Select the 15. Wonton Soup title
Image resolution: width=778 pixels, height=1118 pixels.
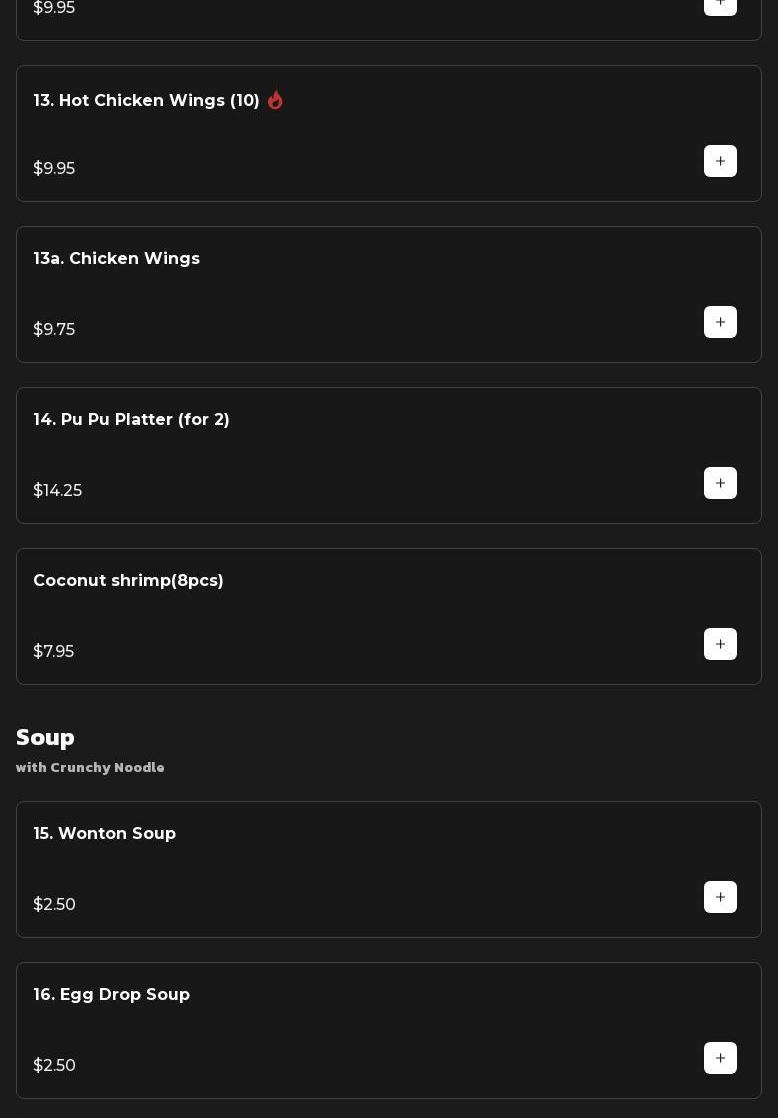pos(104,834)
